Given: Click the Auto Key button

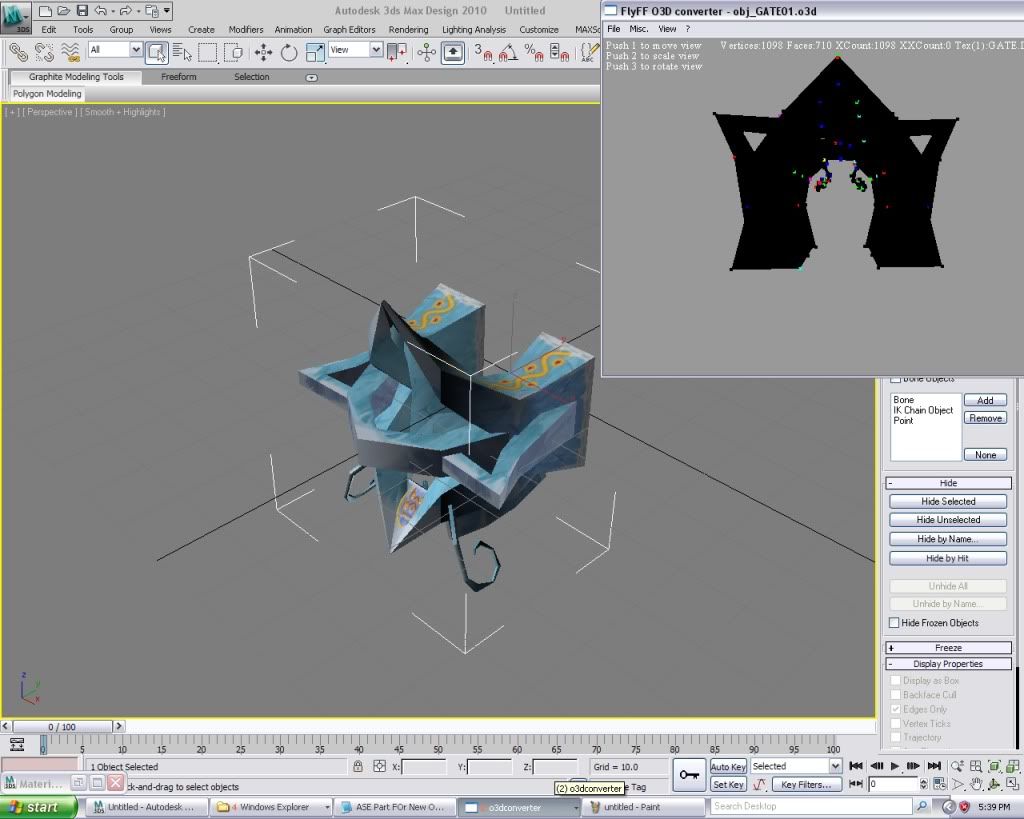Looking at the screenshot, I should (x=728, y=767).
